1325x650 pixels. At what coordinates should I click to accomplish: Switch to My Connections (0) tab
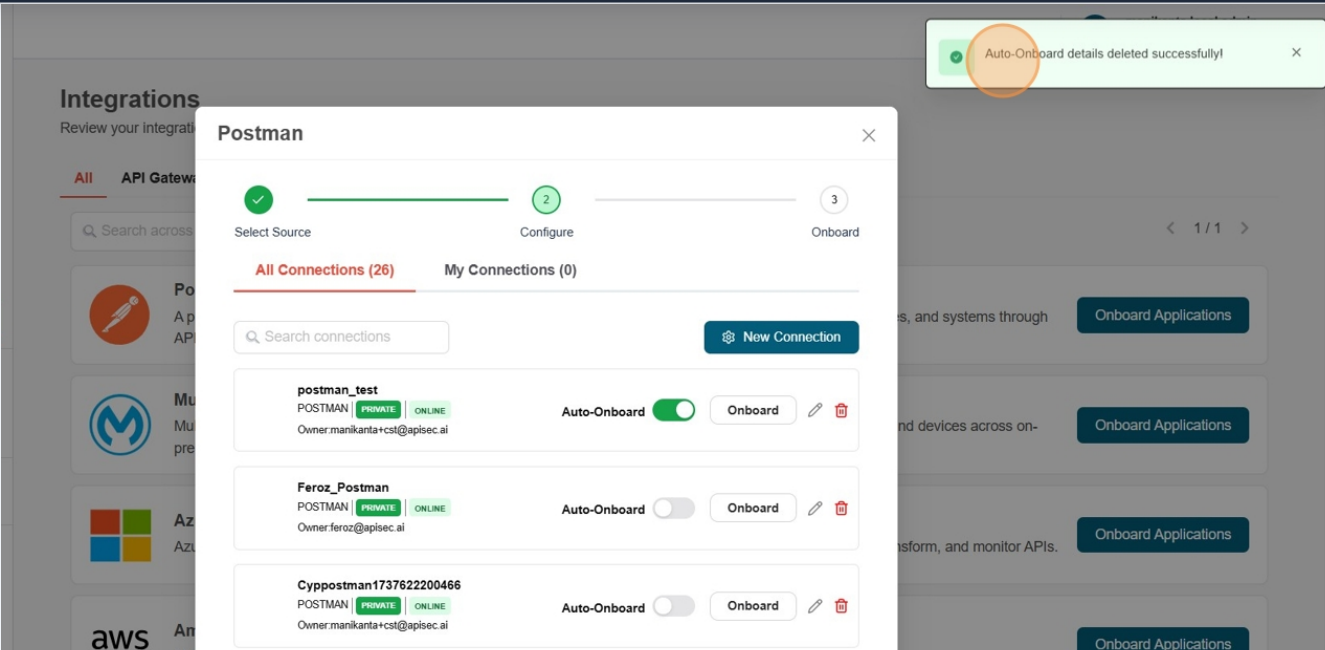coord(510,270)
